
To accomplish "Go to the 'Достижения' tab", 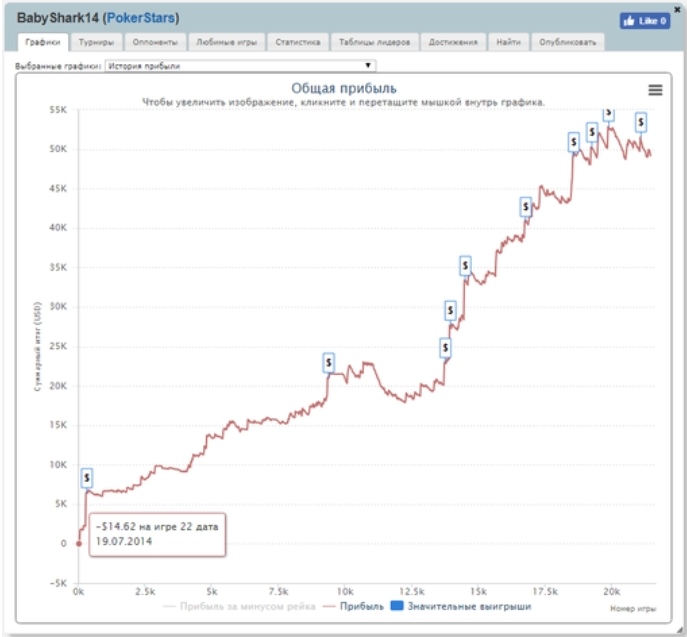I will coord(453,43).
